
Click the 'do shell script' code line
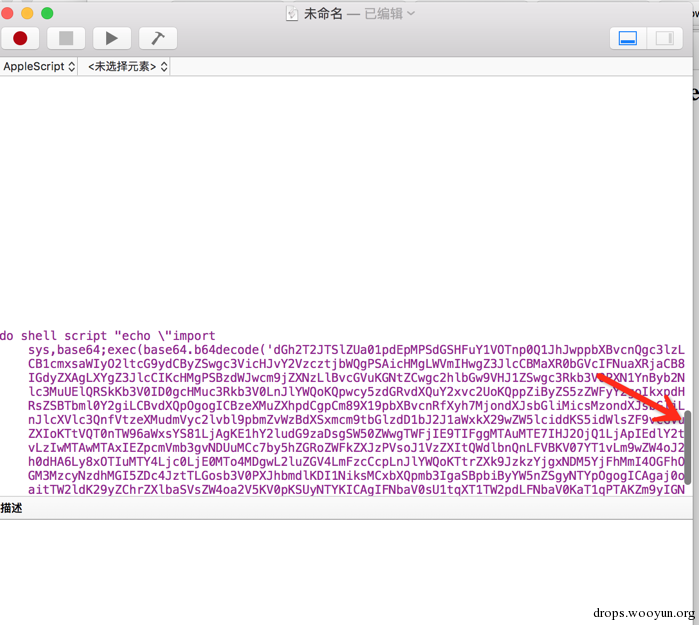click(x=107, y=336)
